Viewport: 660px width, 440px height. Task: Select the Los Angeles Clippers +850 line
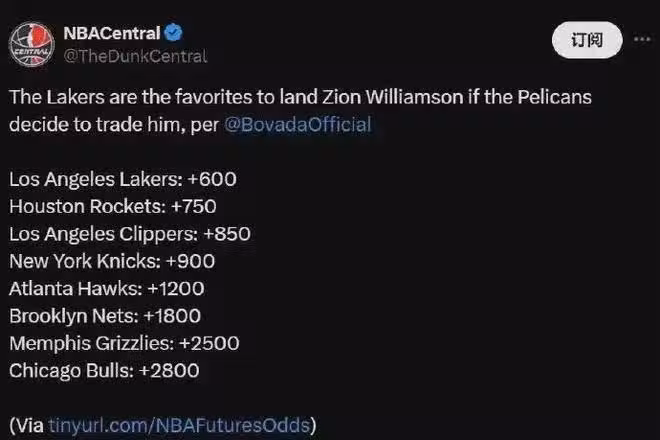point(130,234)
